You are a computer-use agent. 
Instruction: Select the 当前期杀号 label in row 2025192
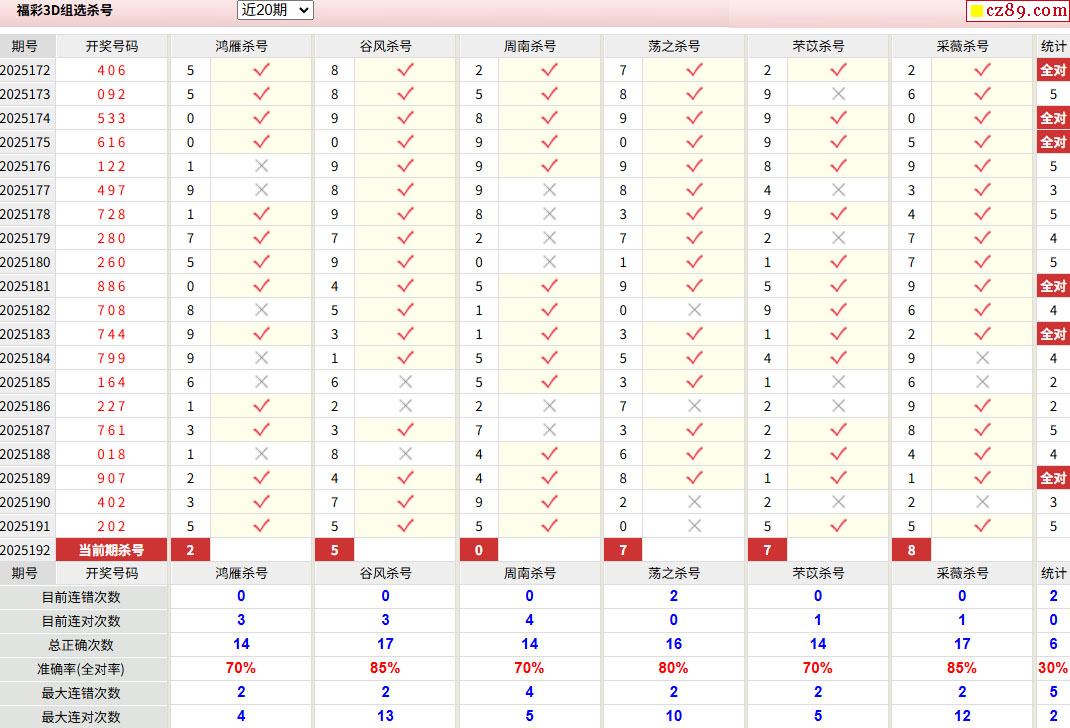pyautogui.click(x=111, y=550)
